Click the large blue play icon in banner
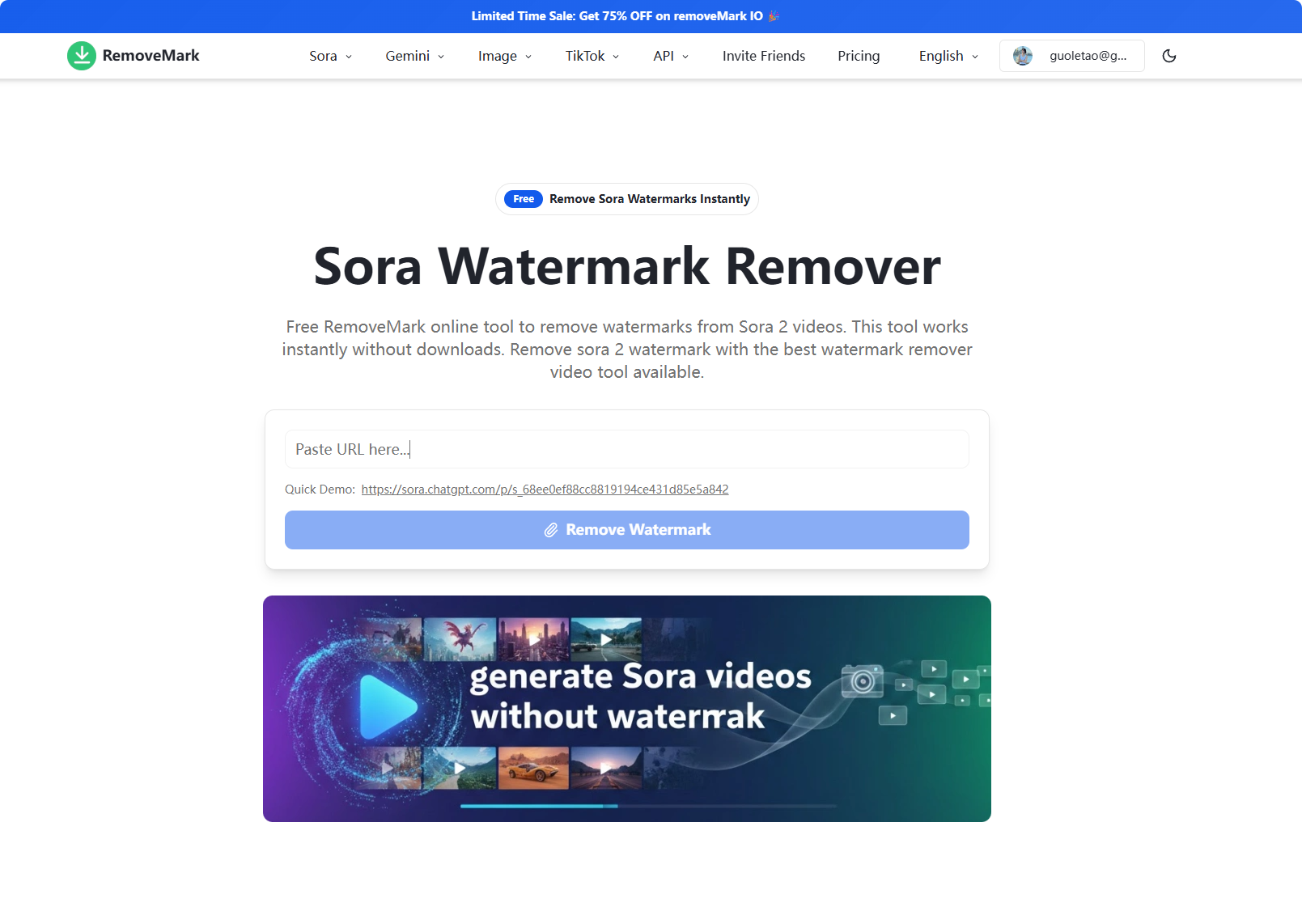 point(388,706)
